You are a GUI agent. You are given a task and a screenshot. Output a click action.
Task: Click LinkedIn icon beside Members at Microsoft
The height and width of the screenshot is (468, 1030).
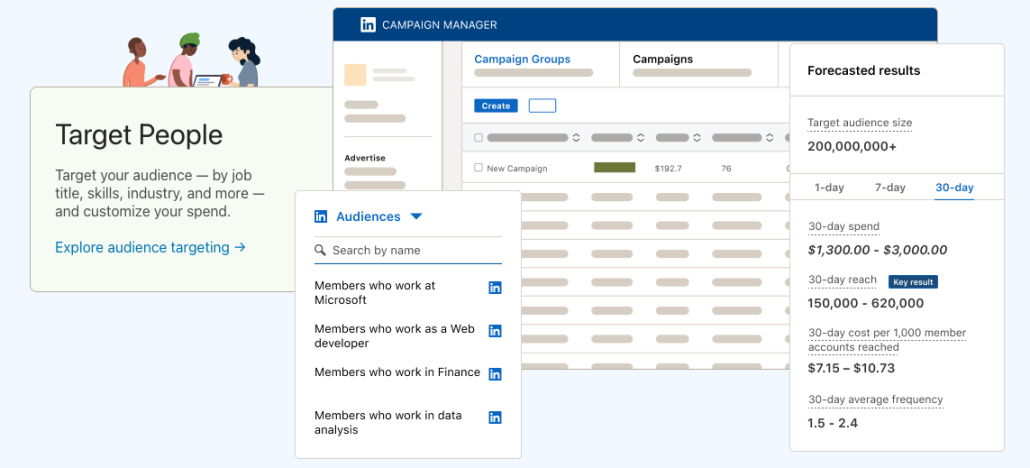[x=494, y=288]
